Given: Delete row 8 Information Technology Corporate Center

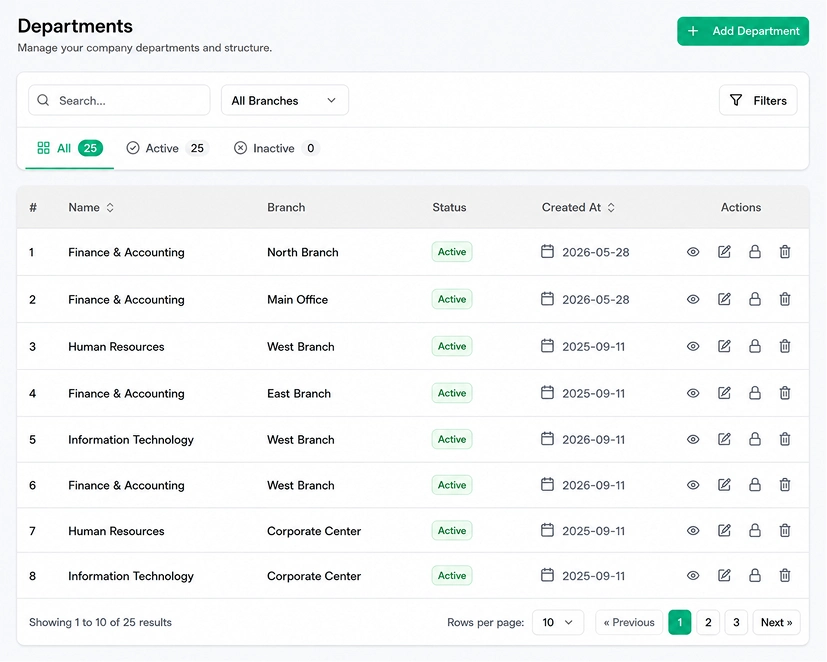Looking at the screenshot, I should tap(785, 575).
